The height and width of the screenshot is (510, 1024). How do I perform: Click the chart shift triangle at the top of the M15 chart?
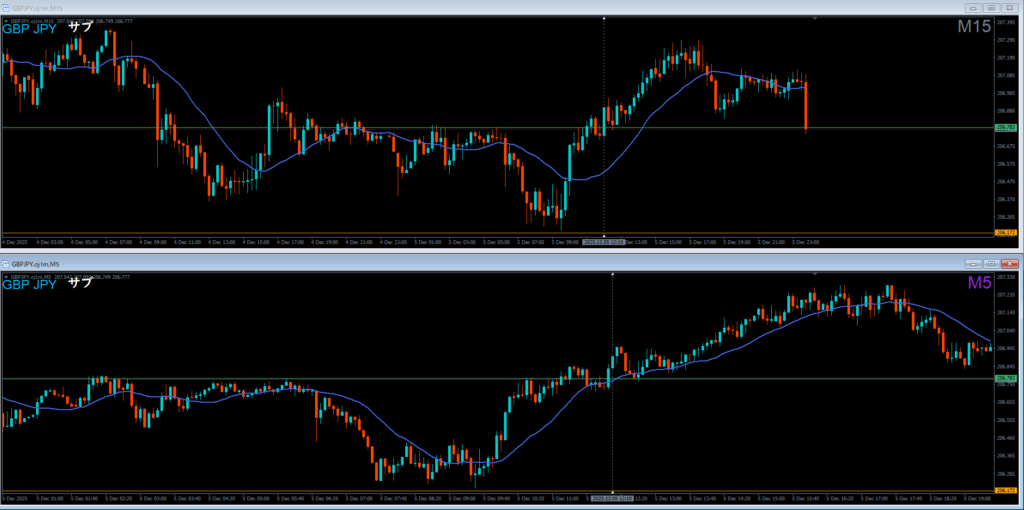814,18
